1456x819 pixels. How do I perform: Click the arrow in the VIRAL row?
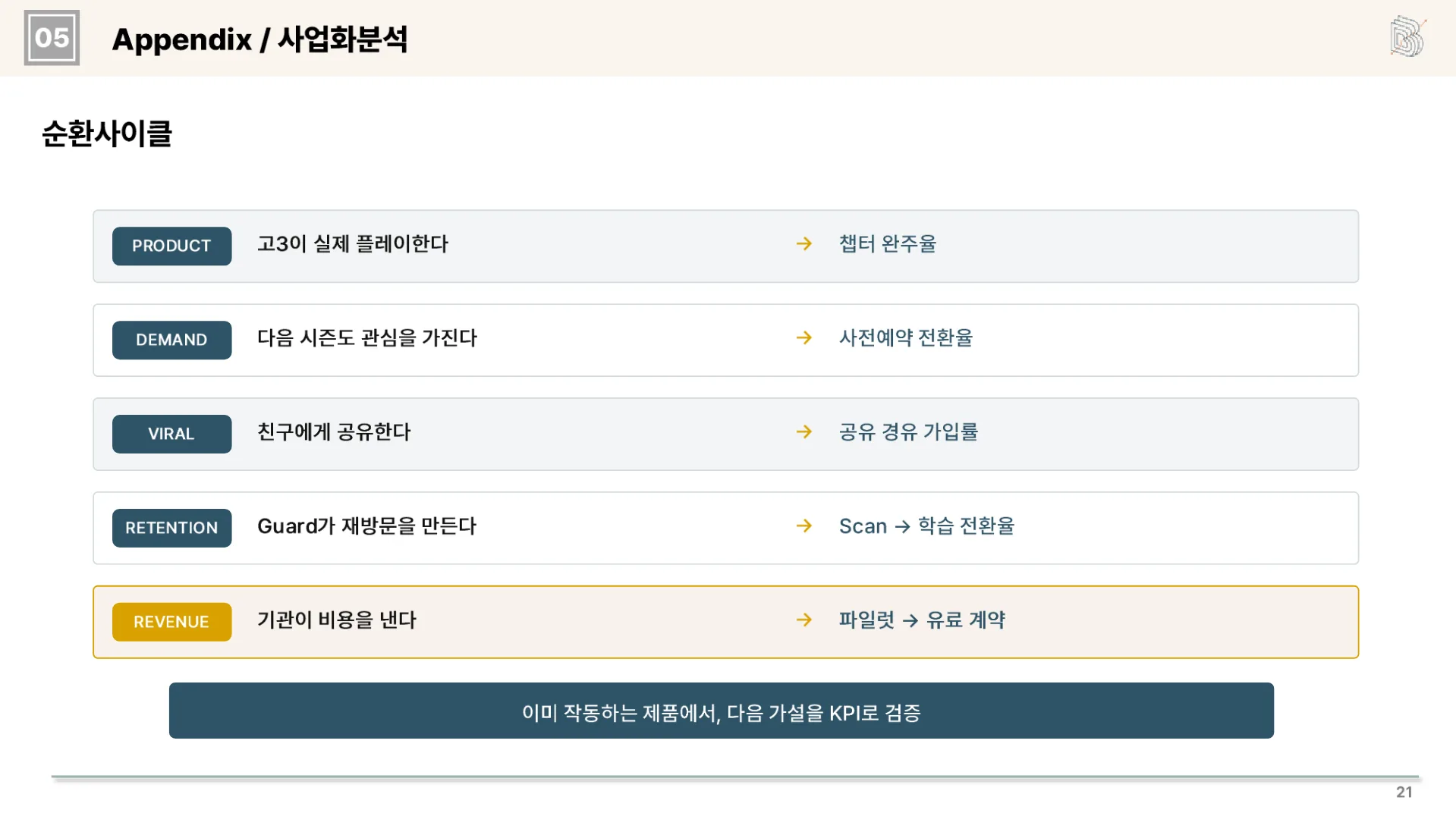pyautogui.click(x=804, y=431)
